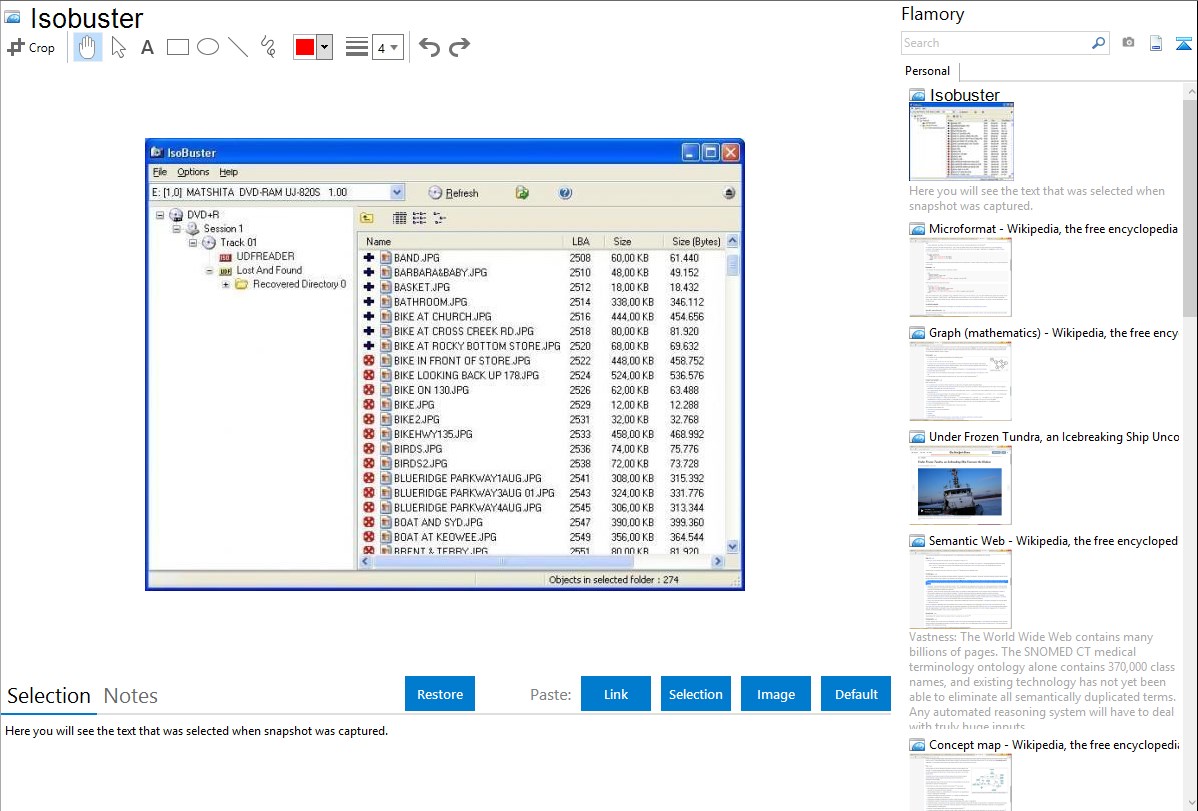Choose the freehand drawing tool

click(x=268, y=47)
